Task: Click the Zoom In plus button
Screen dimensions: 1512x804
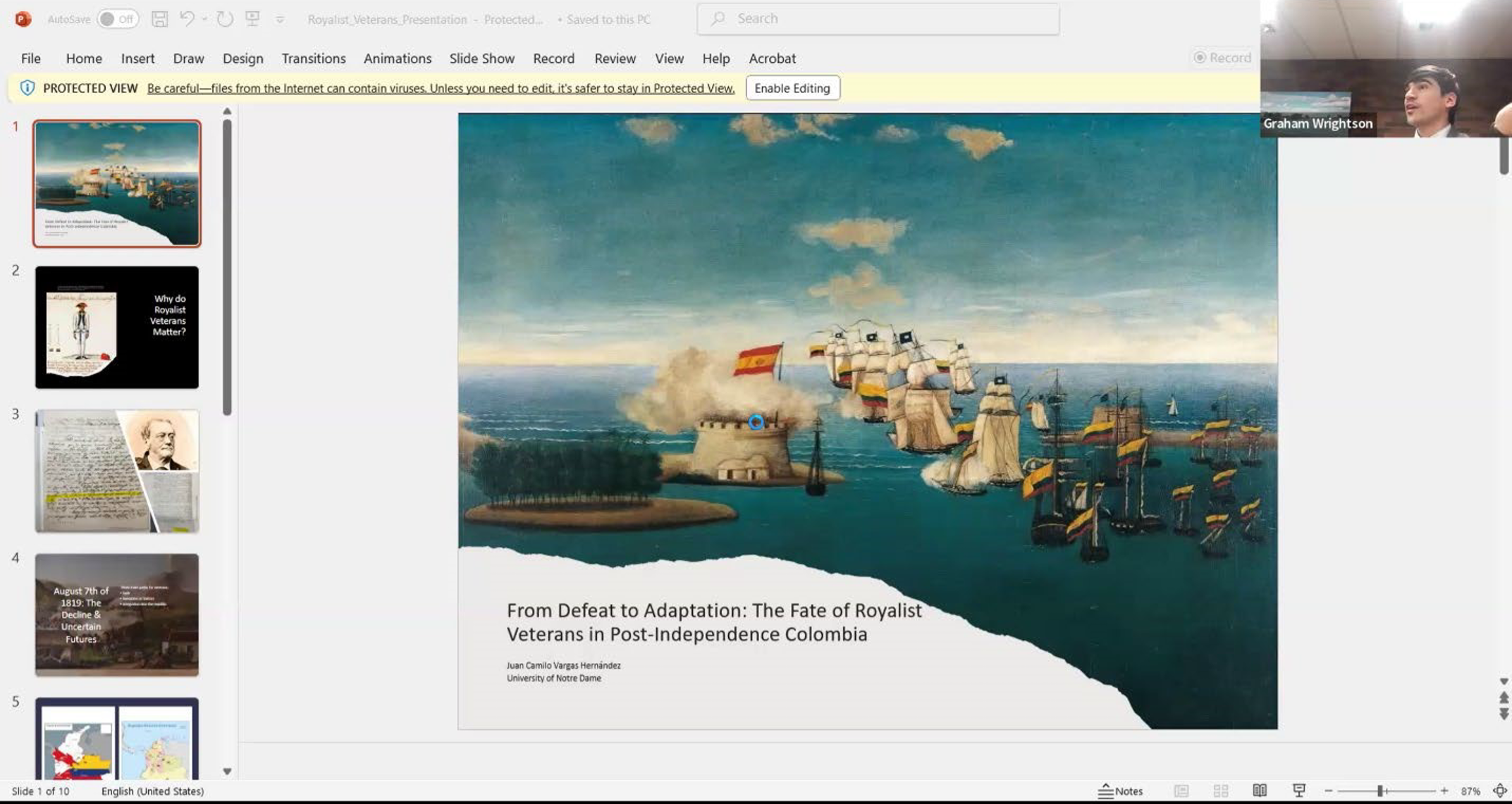Action: click(x=1444, y=791)
